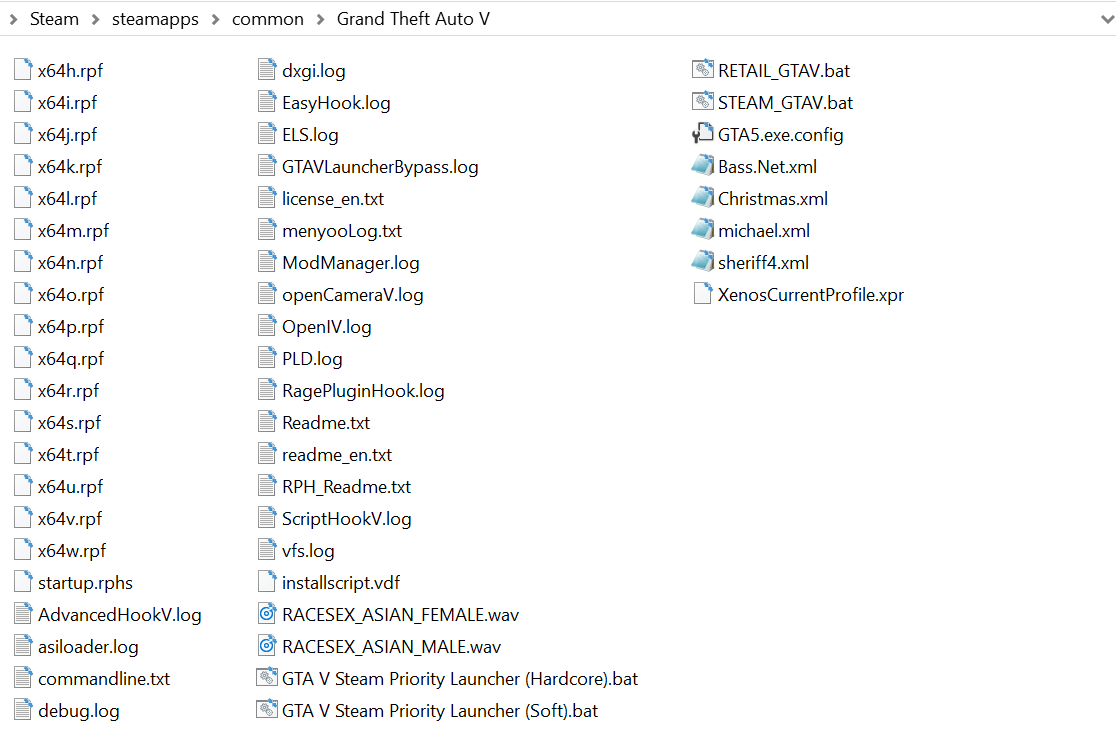Image resolution: width=1116 pixels, height=740 pixels.
Task: Expand chevron between Steam and steamapps
Action: [x=95, y=19]
